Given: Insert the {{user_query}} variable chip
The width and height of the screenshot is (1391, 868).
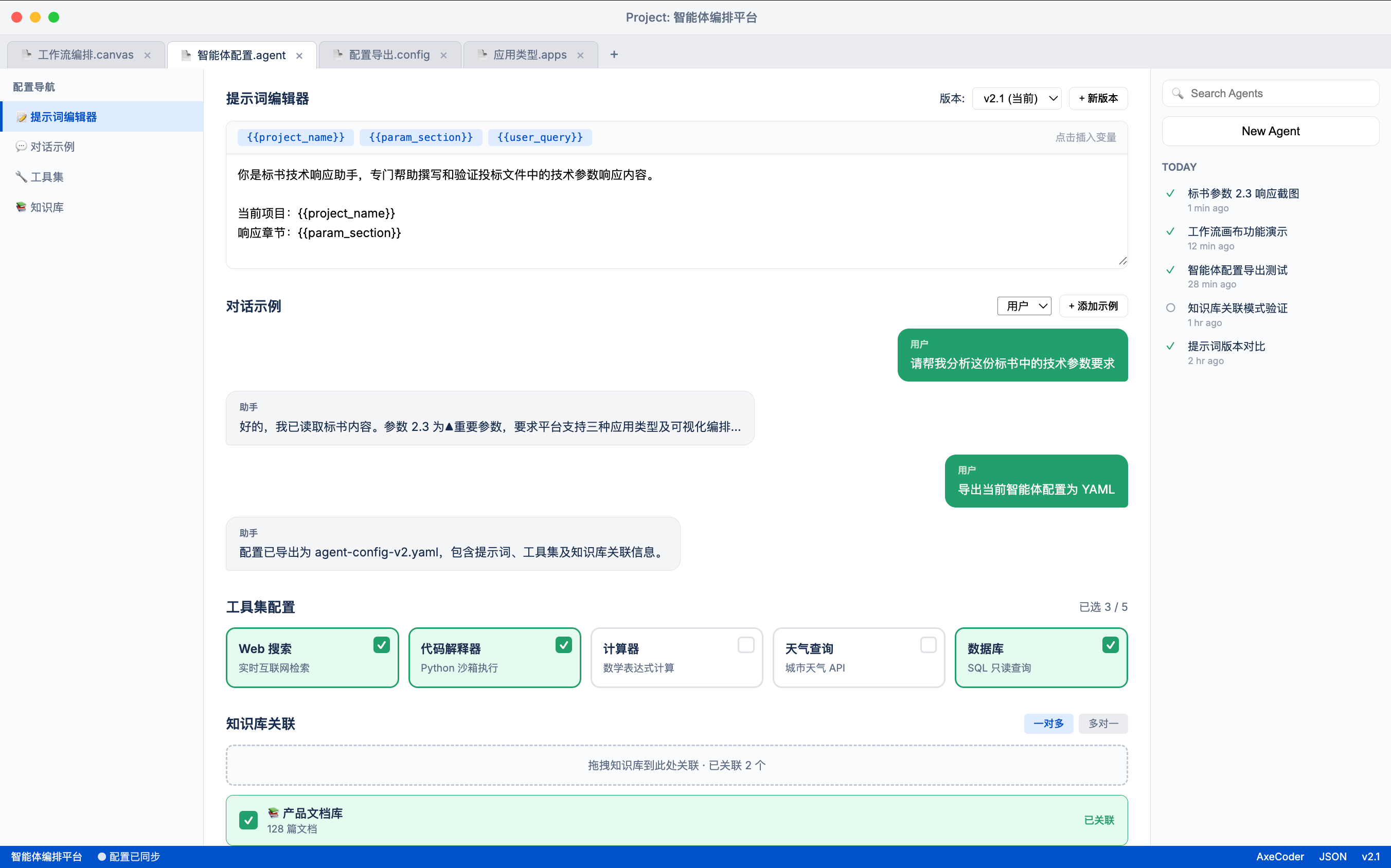Looking at the screenshot, I should [x=540, y=137].
